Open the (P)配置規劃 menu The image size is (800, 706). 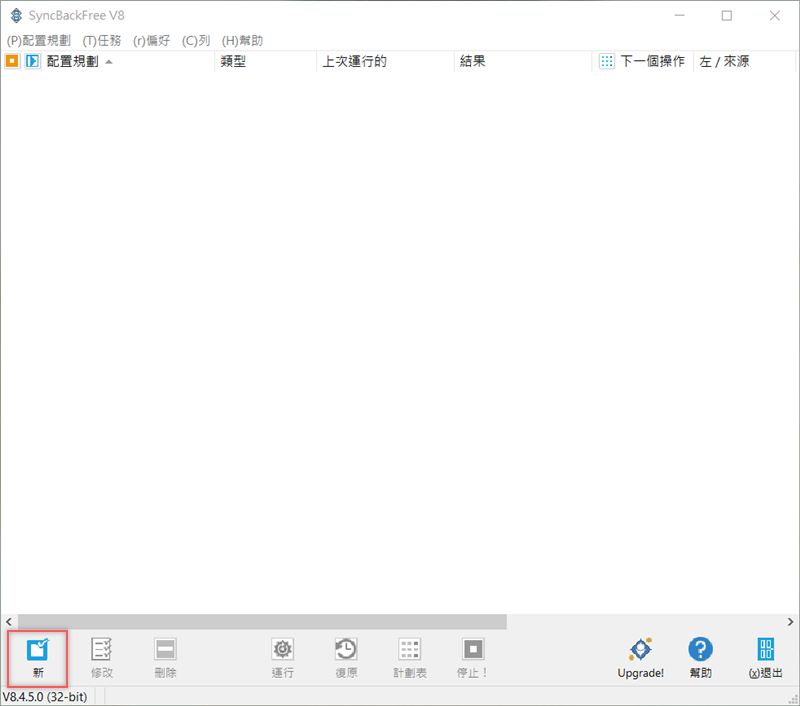[x=39, y=40]
